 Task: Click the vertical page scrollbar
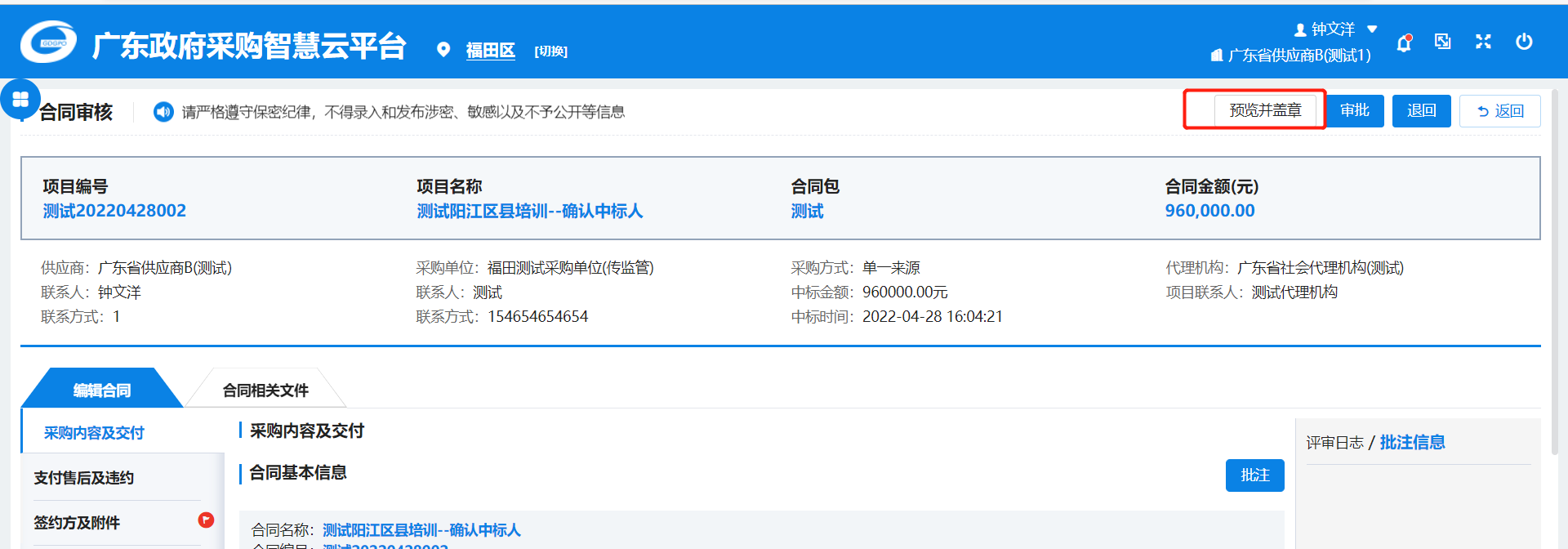pos(1554,270)
